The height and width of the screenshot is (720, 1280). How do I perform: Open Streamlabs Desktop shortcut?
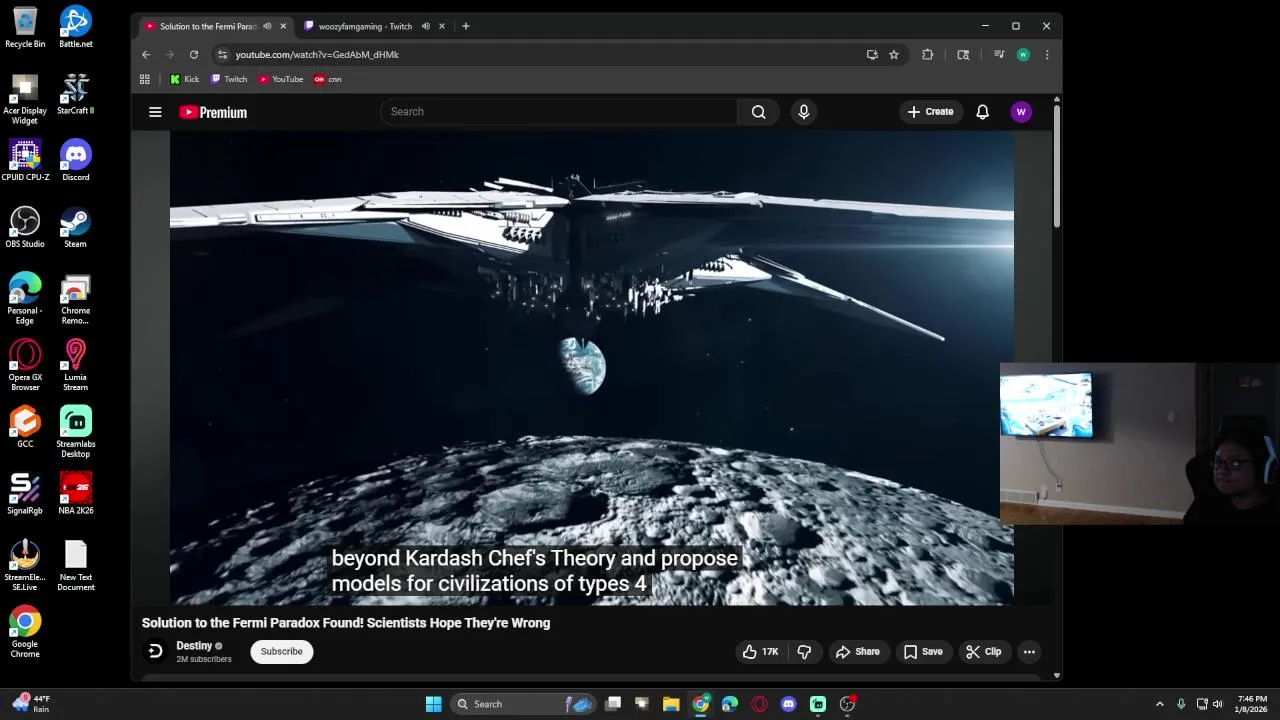pyautogui.click(x=76, y=432)
